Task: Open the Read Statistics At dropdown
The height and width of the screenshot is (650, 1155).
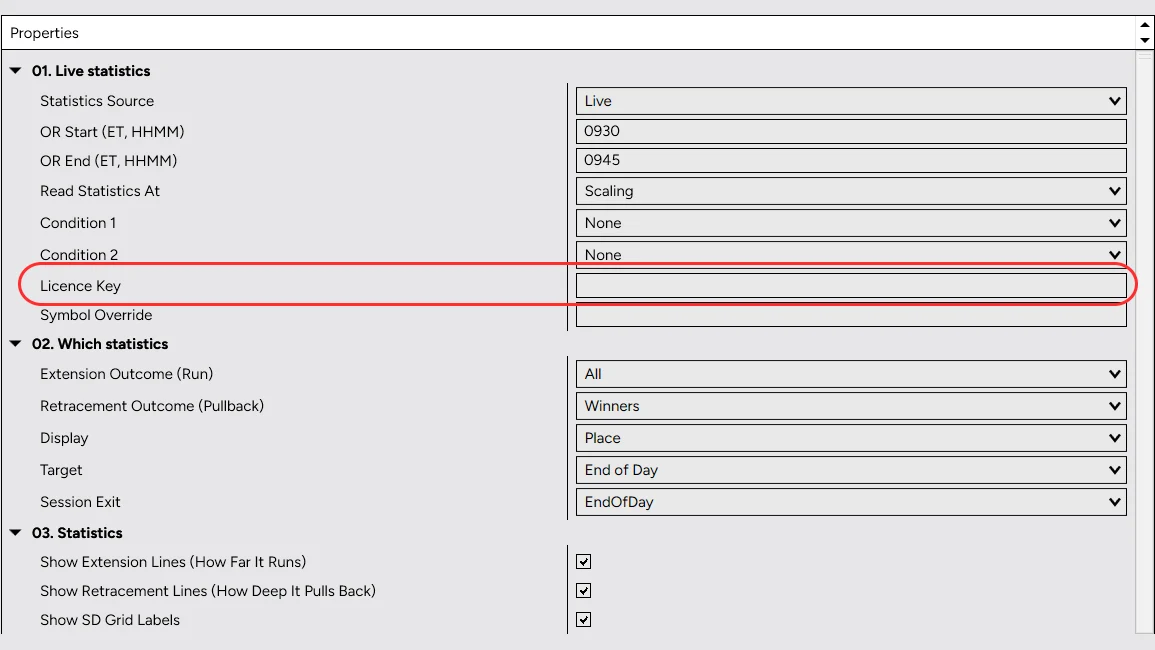Action: 851,191
